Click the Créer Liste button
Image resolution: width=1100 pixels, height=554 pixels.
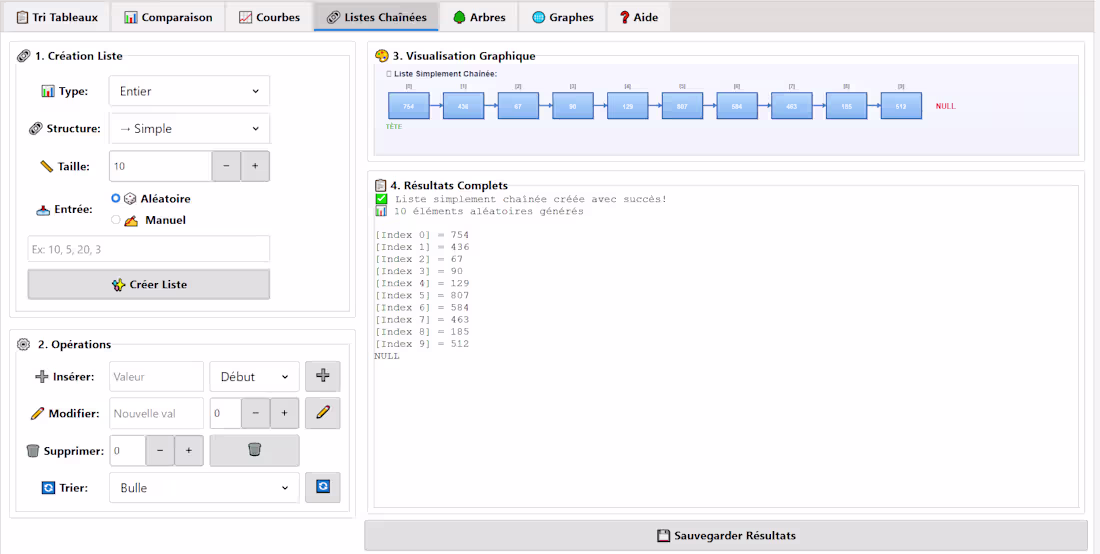(149, 285)
